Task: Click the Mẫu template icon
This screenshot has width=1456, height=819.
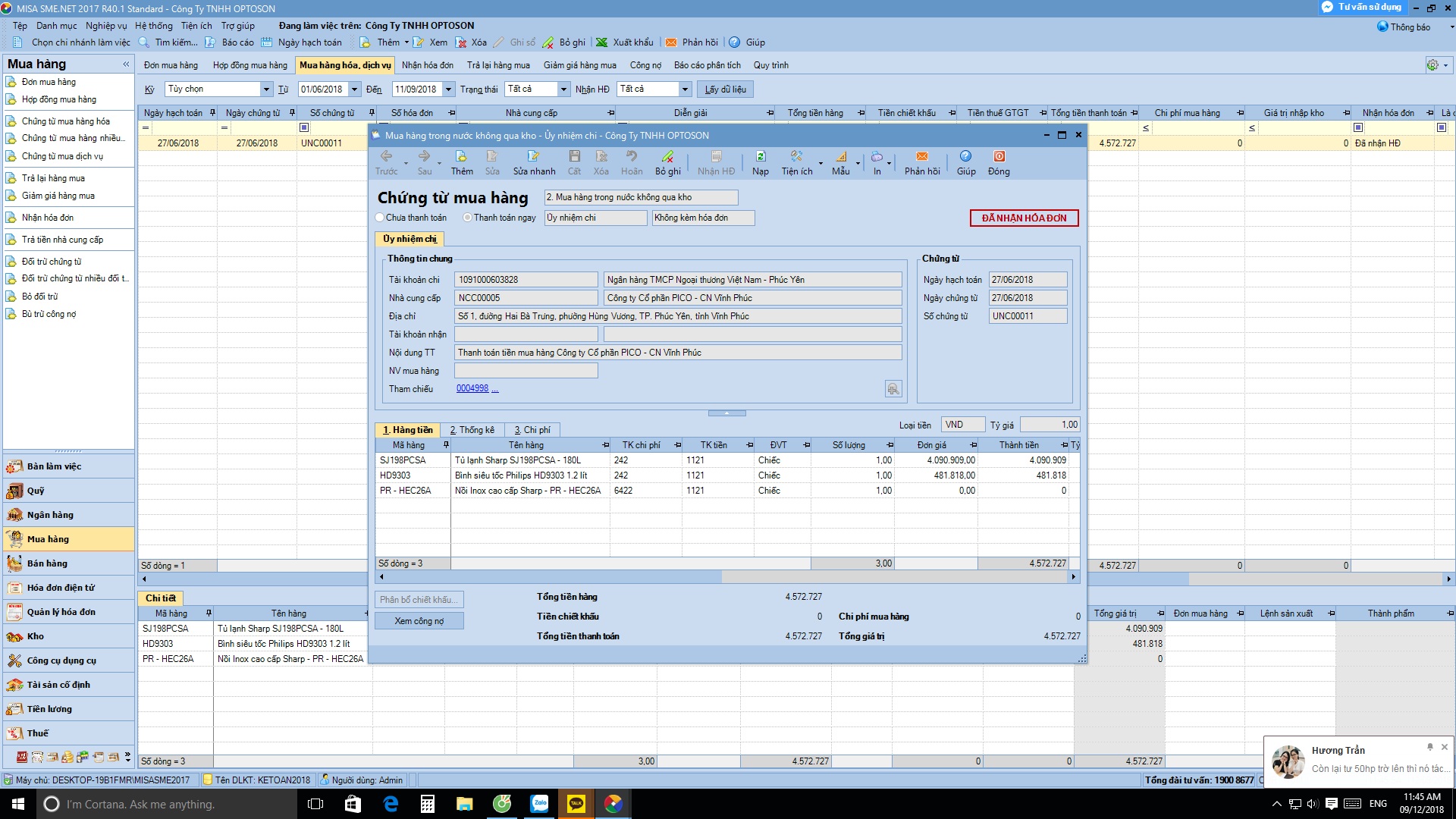Action: [841, 156]
